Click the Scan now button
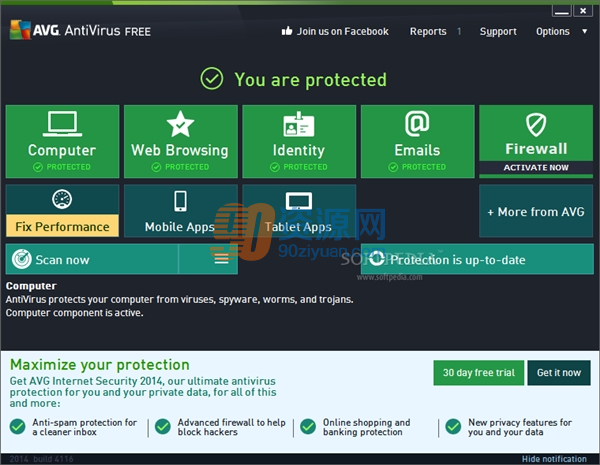Screen dimensions: 600x465 [92, 259]
